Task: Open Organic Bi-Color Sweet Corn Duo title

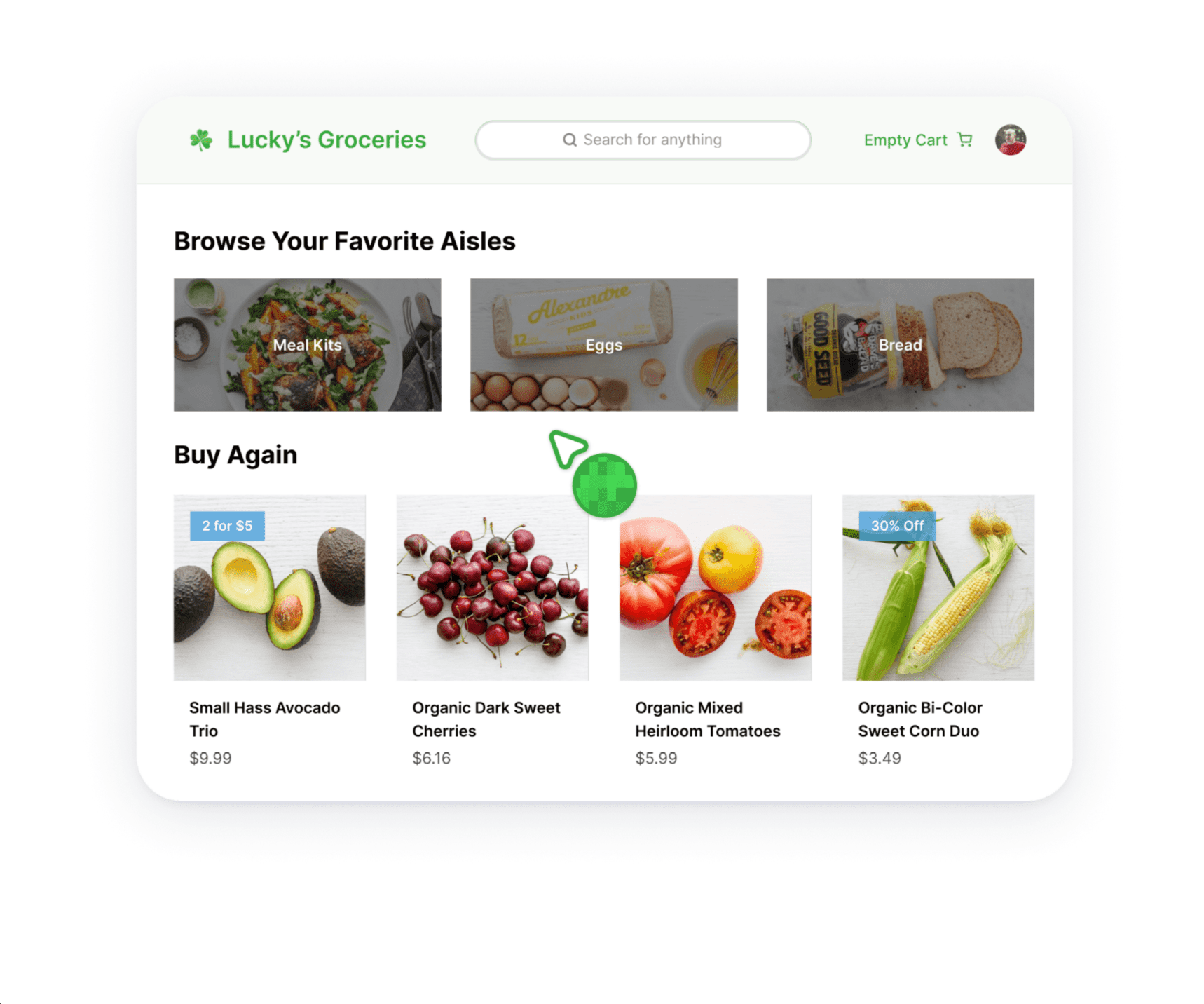Action: pos(920,719)
